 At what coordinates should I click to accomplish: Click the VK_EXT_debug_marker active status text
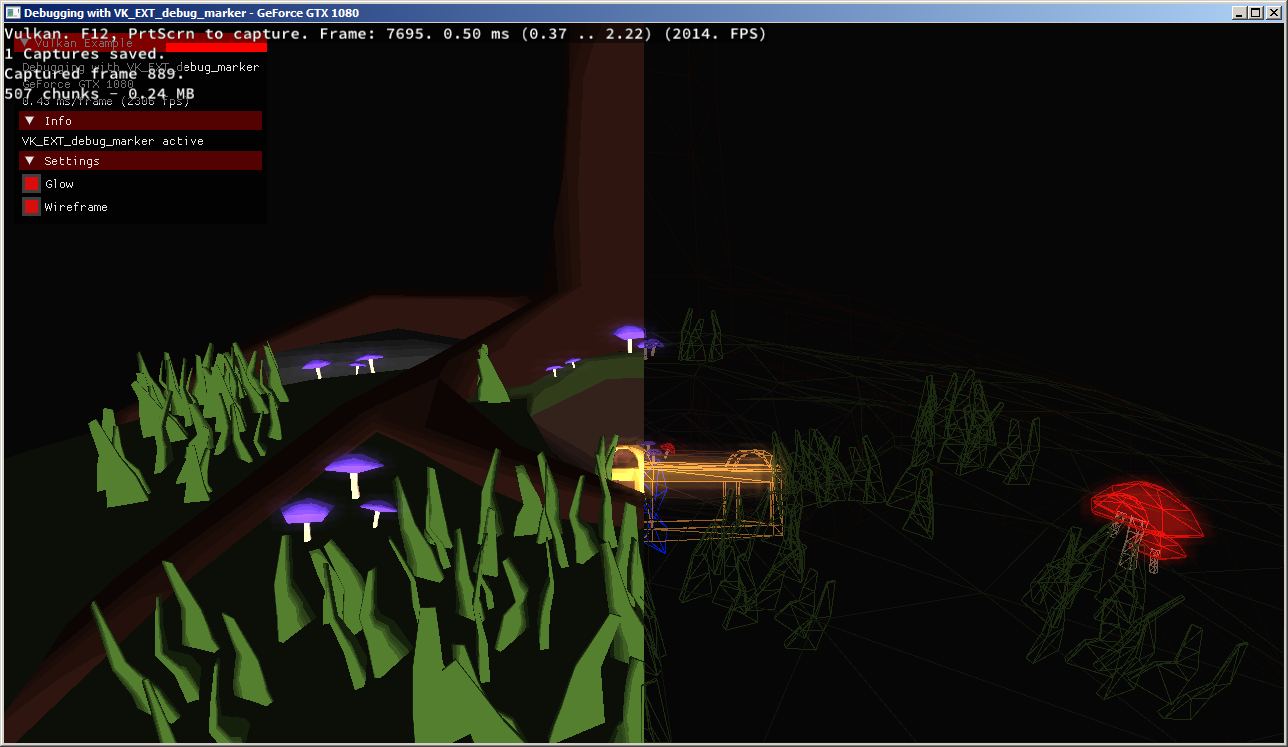pos(113,141)
